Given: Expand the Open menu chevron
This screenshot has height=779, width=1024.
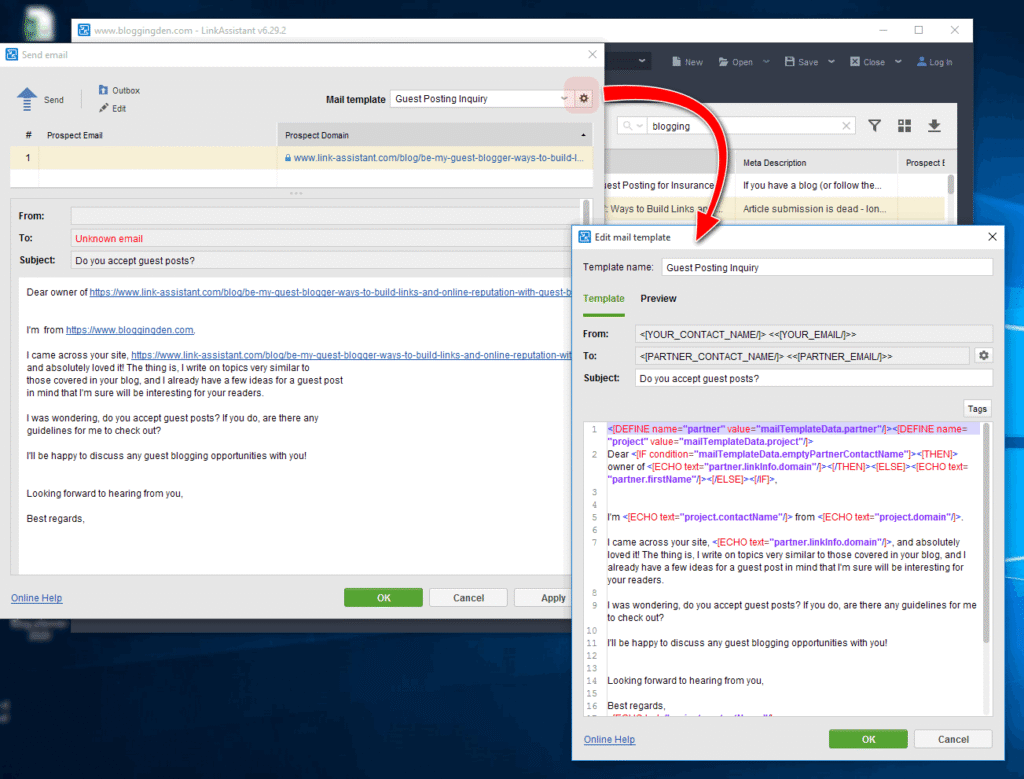Looking at the screenshot, I should point(765,61).
